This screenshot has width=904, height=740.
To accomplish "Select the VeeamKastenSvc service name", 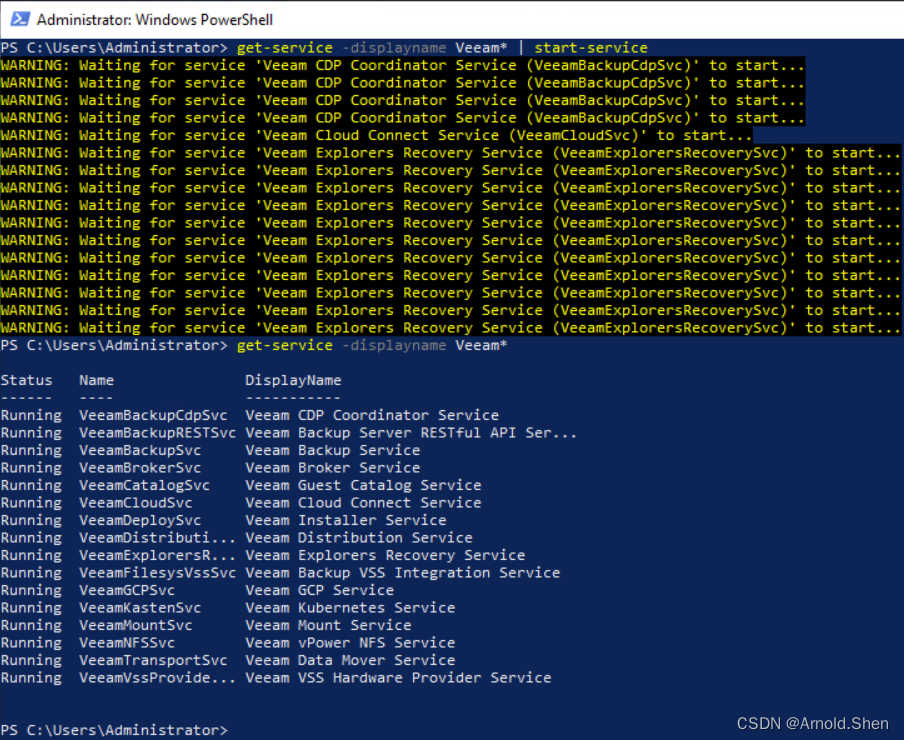I will 140,607.
